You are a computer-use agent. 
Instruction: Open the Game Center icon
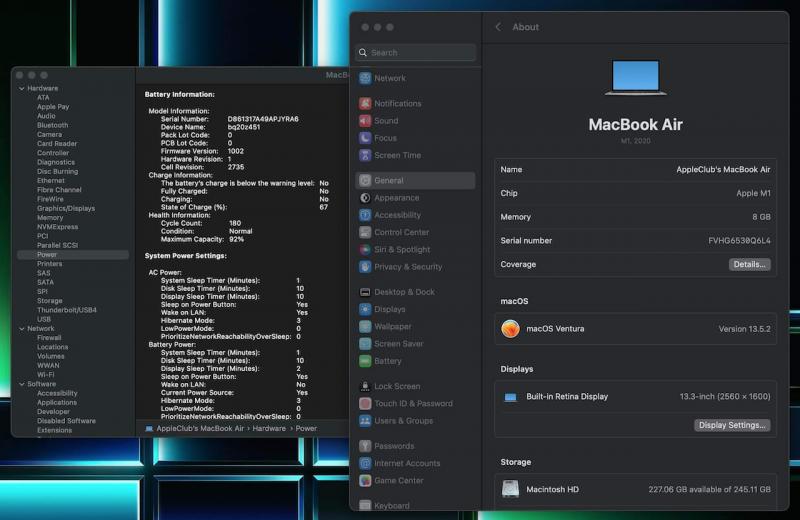(x=365, y=481)
